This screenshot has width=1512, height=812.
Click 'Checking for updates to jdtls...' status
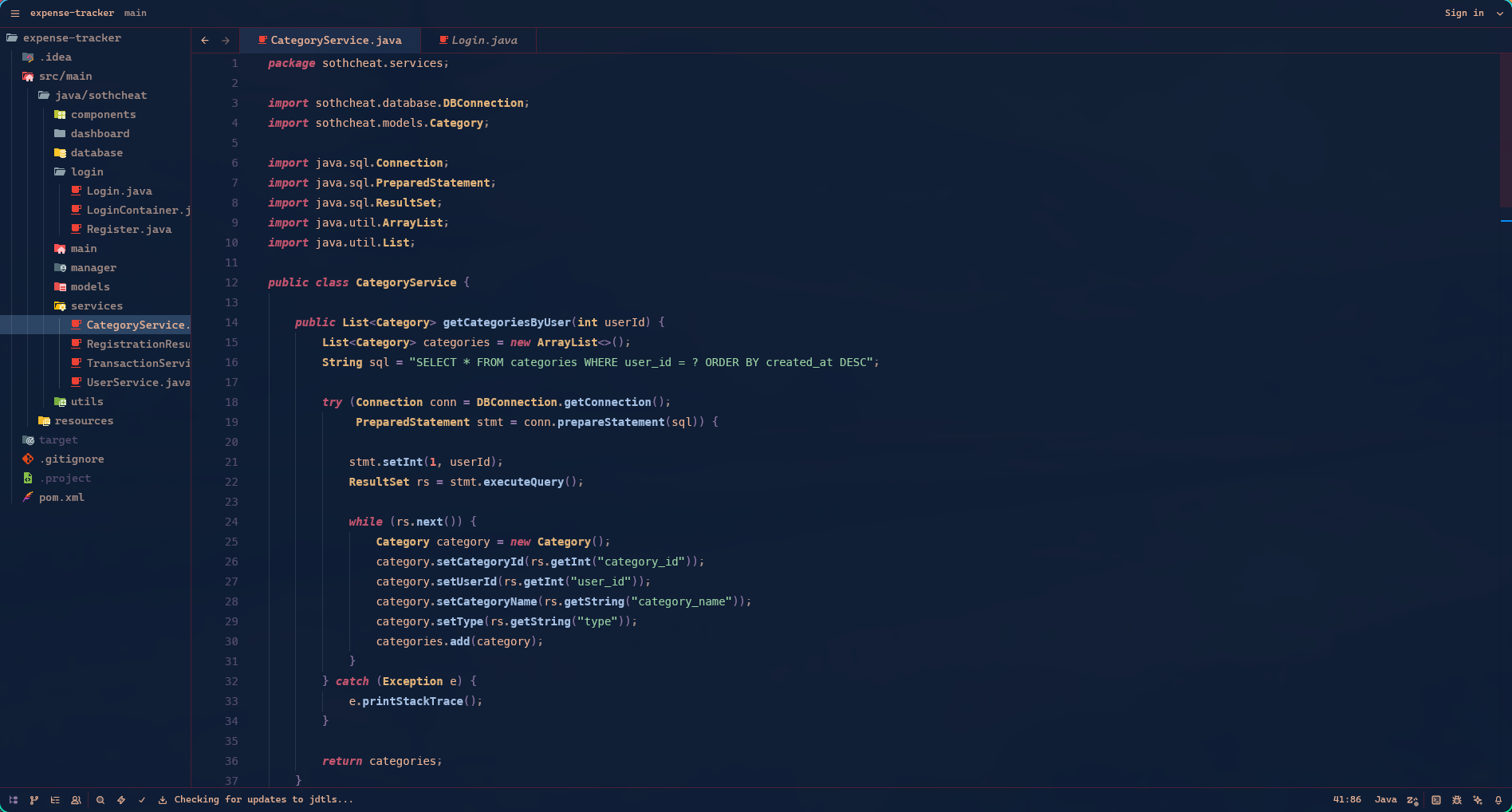pyautogui.click(x=264, y=799)
